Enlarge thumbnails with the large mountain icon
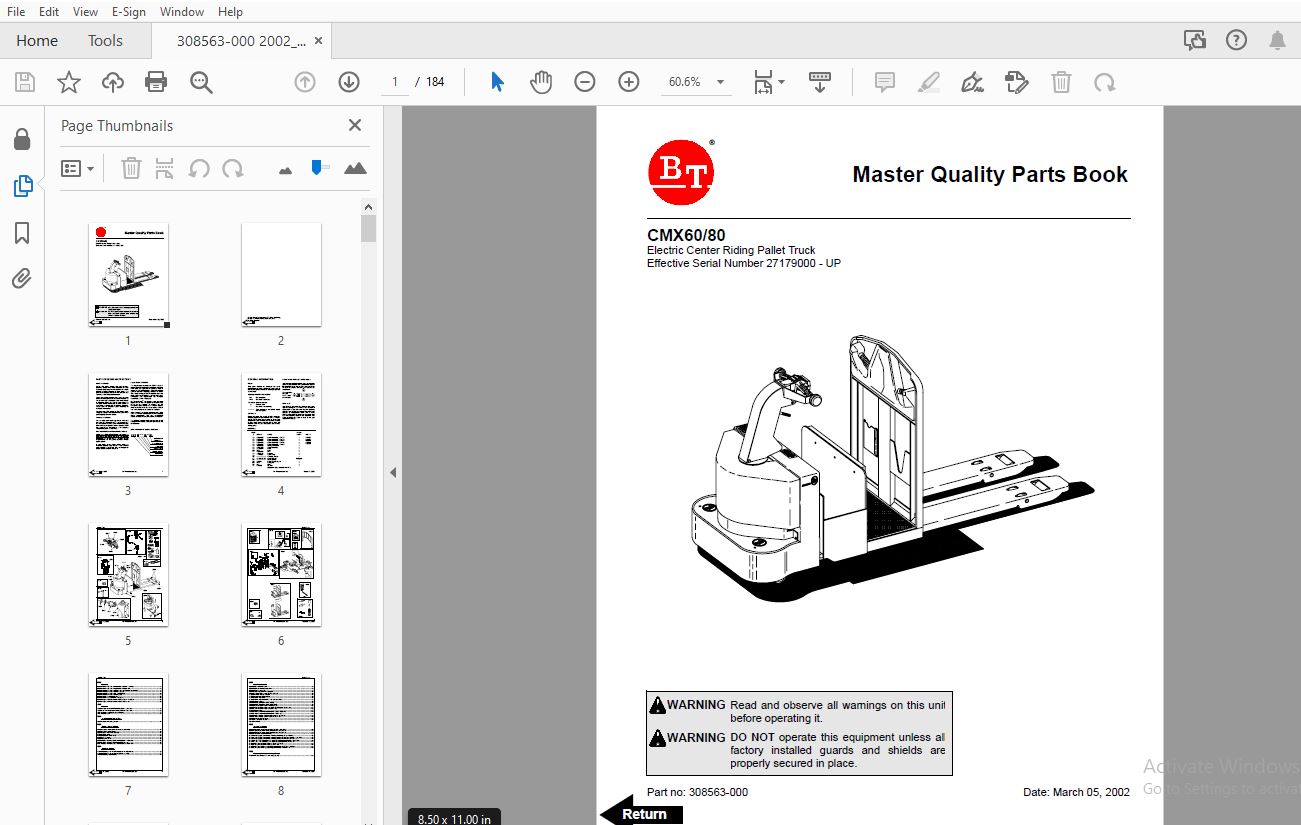 point(355,168)
